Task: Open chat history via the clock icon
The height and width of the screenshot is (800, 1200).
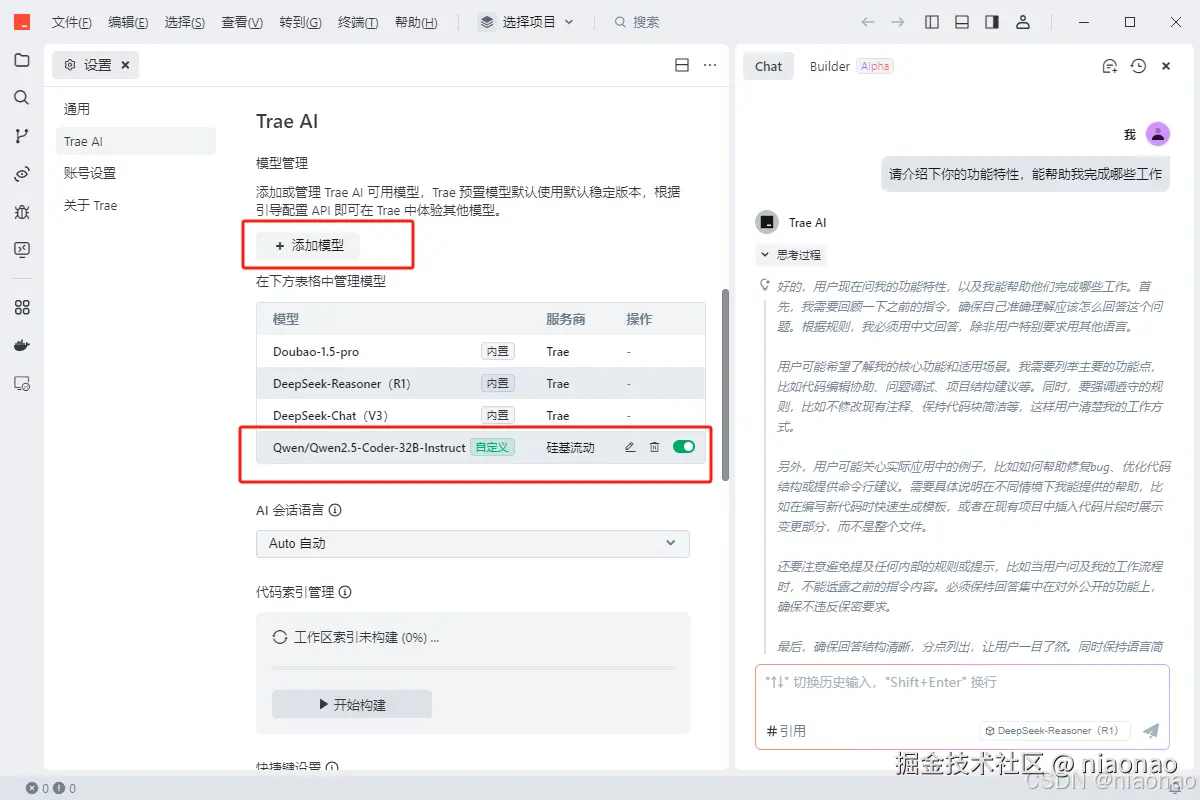Action: click(1137, 66)
